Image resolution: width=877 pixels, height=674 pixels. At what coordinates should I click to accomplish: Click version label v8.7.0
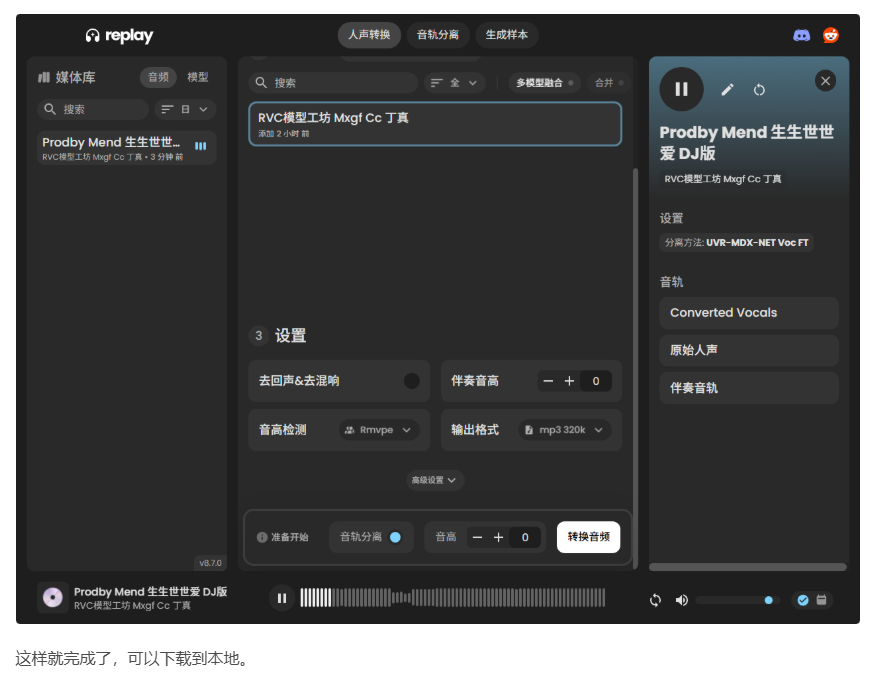click(210, 563)
